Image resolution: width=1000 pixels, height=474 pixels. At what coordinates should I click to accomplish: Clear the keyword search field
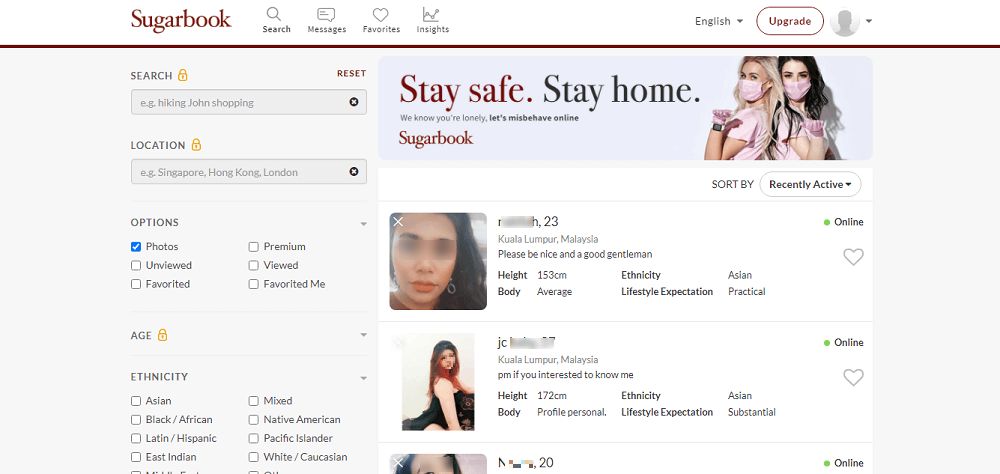click(x=354, y=102)
